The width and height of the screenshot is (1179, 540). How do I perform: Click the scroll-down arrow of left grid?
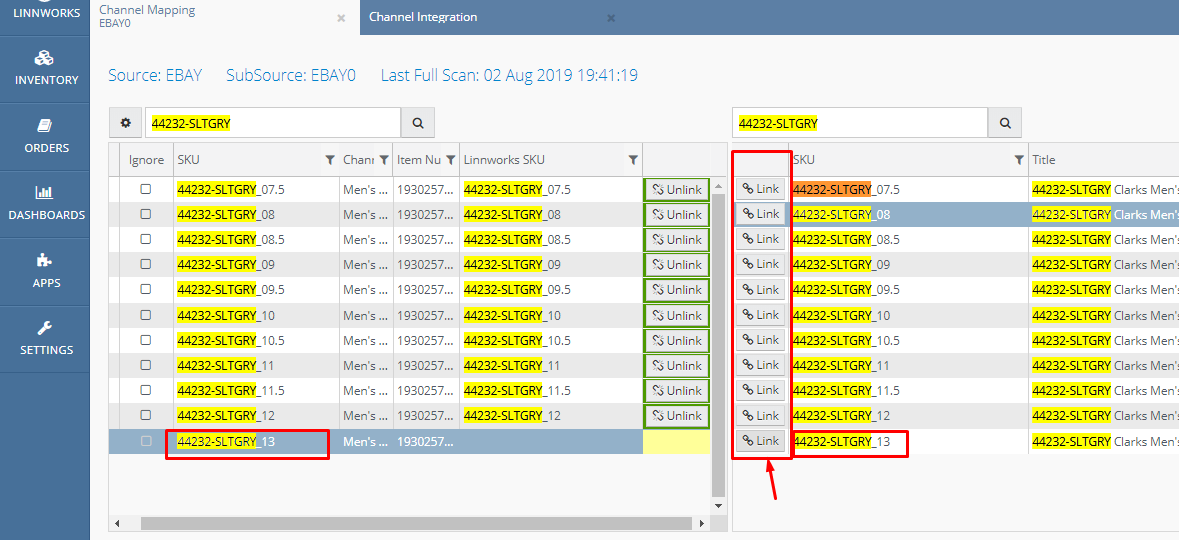717,505
